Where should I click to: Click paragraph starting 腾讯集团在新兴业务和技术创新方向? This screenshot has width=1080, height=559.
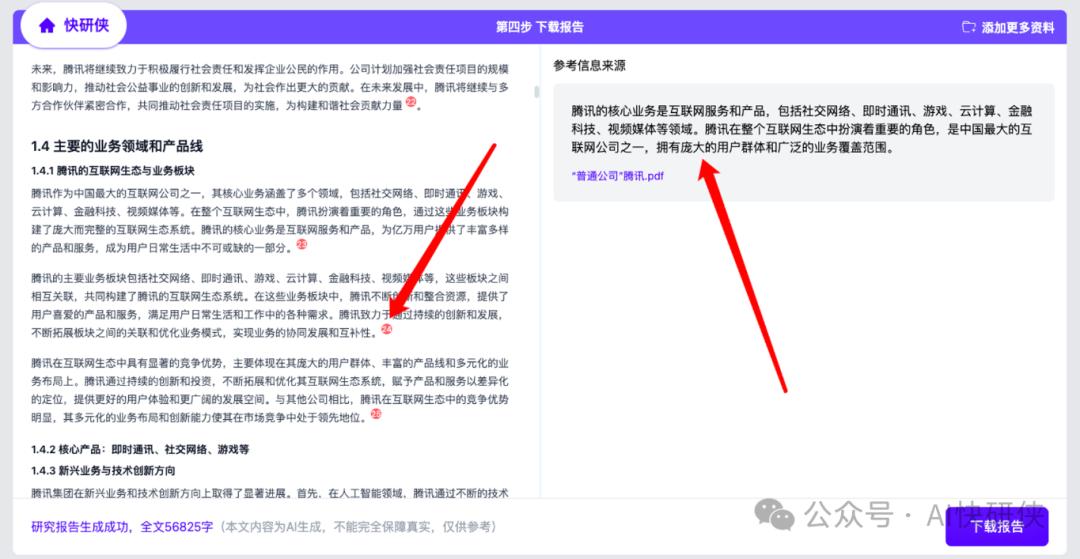tap(270, 493)
